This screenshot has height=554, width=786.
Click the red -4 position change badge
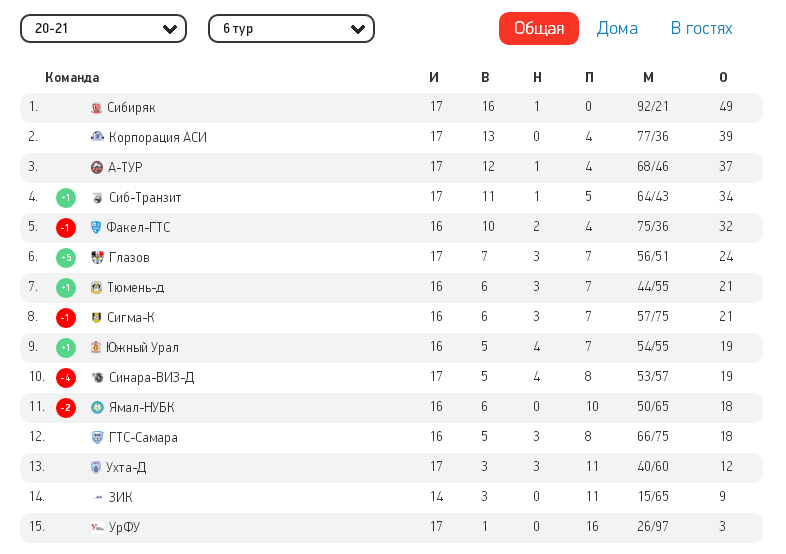pos(66,378)
